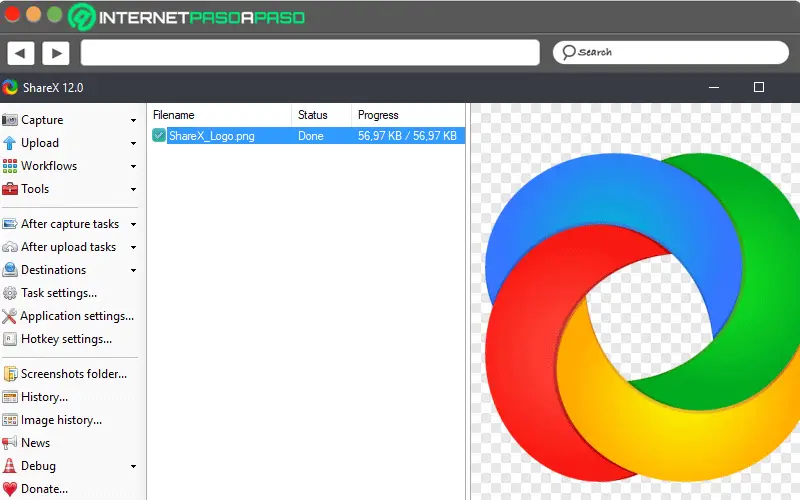Click the Workflows grid icon
Image resolution: width=800 pixels, height=500 pixels.
point(10,166)
